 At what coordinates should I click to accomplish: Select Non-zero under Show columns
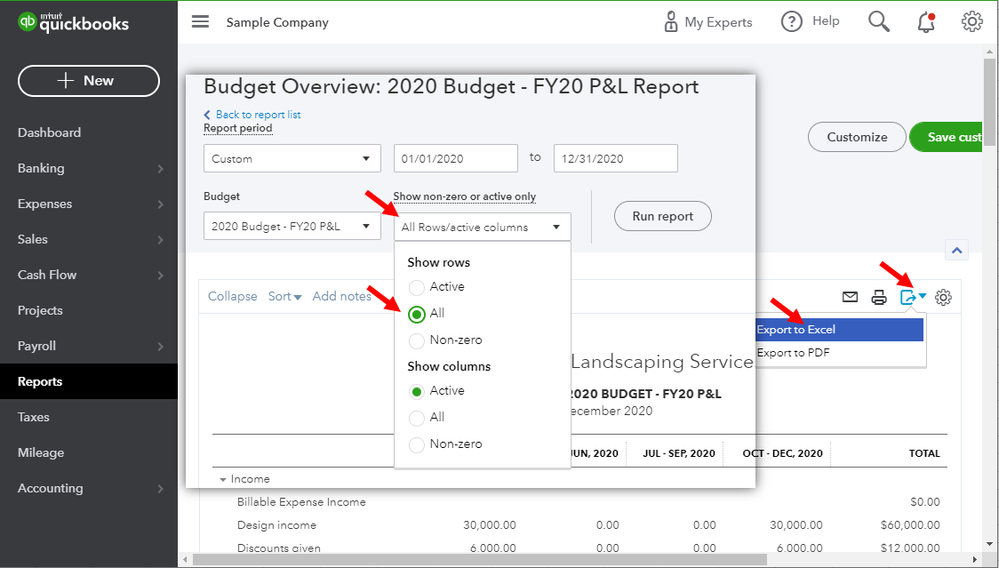click(417, 444)
